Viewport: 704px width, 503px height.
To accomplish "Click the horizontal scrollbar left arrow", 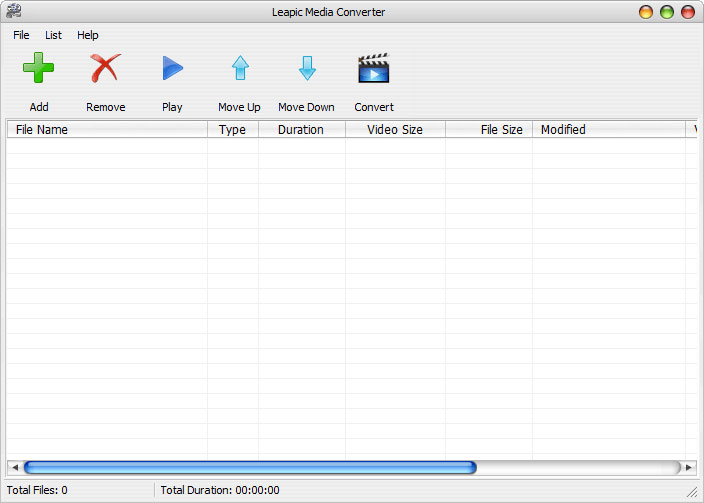I will click(15, 468).
